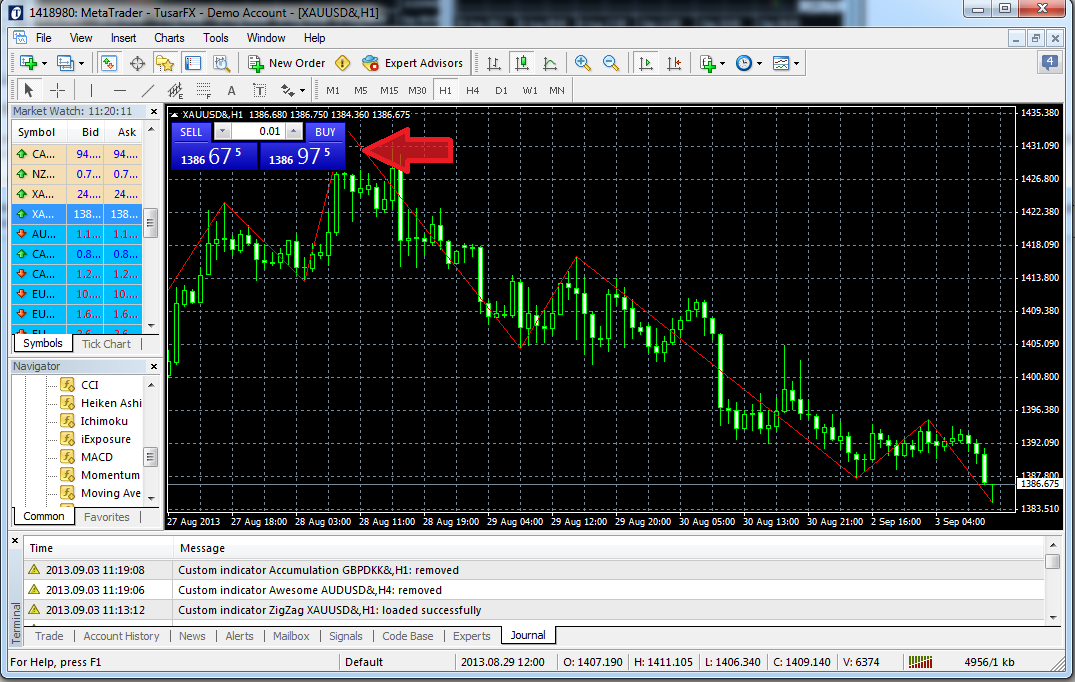
Task: Expand the chart Templates dropdown
Action: coord(785,63)
